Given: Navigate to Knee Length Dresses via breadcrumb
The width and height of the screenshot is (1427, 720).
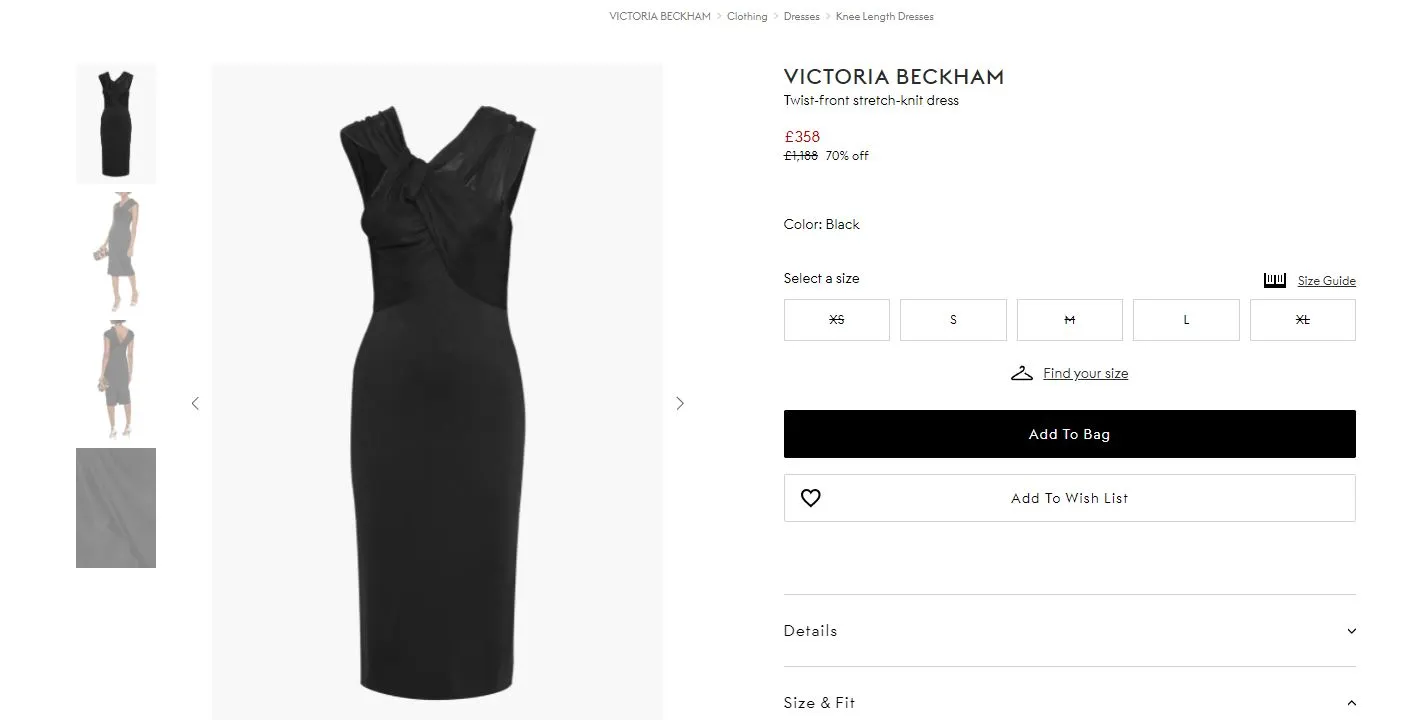Looking at the screenshot, I should (x=884, y=16).
